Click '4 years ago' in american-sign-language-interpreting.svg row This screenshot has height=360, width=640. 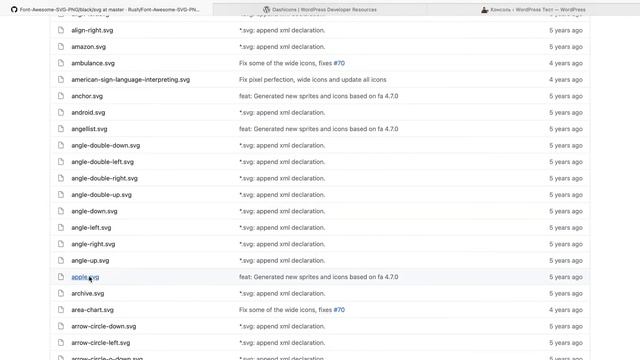point(566,80)
